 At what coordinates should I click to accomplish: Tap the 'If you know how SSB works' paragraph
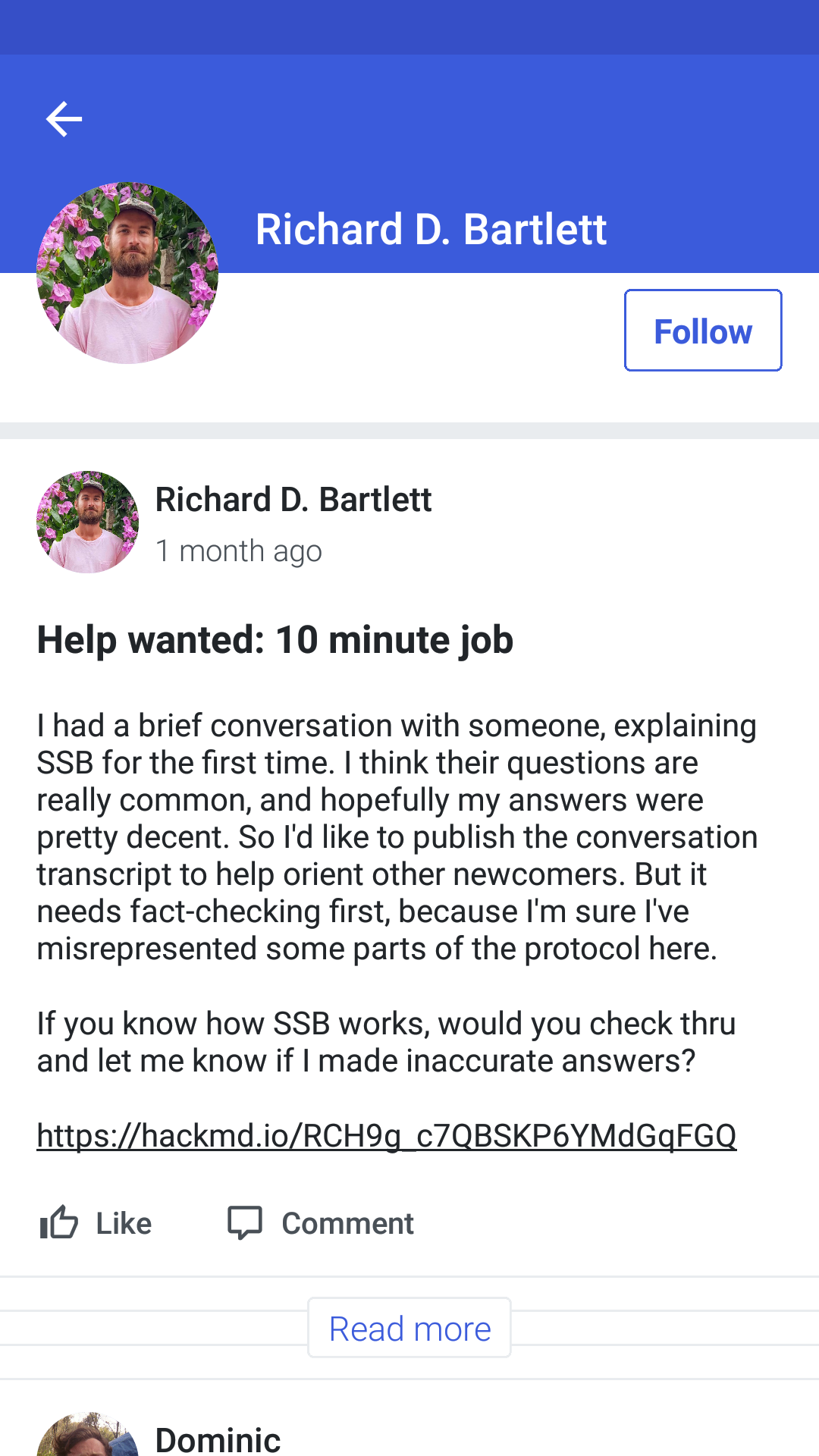[386, 1042]
